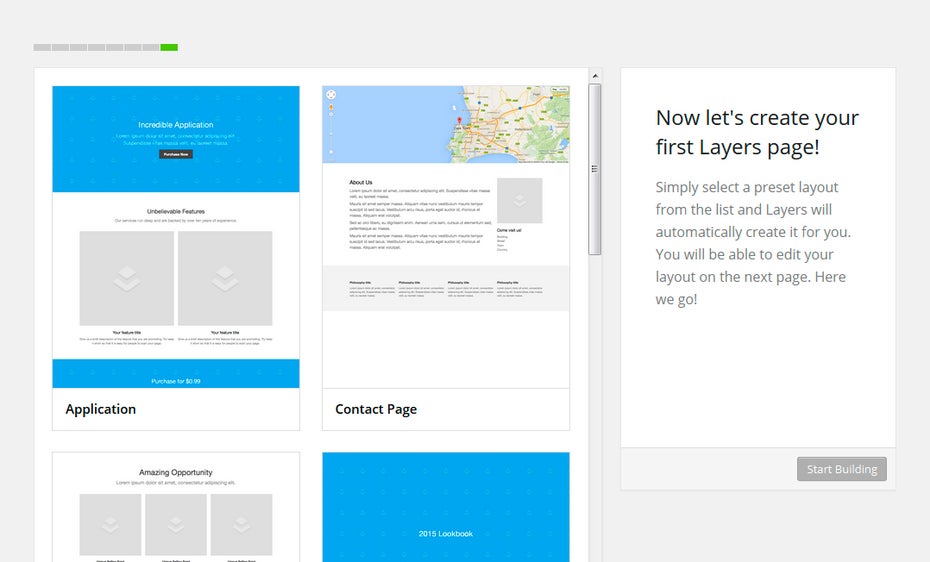Click the "Contact Page" label text
The height and width of the screenshot is (562, 930).
(376, 410)
